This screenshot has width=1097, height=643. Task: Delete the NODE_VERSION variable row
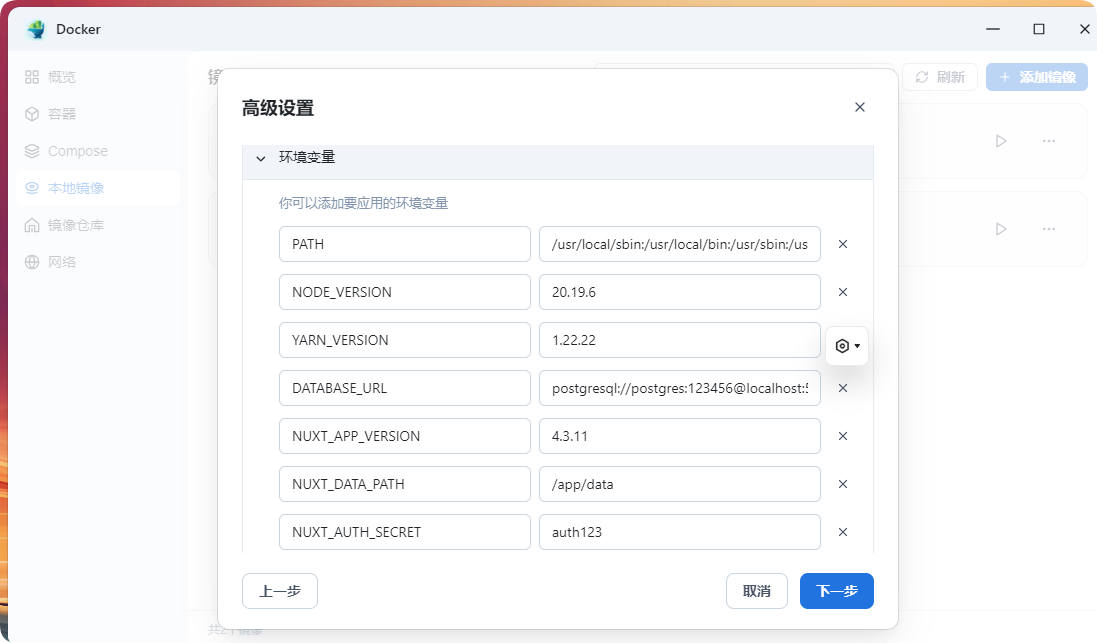[843, 292]
